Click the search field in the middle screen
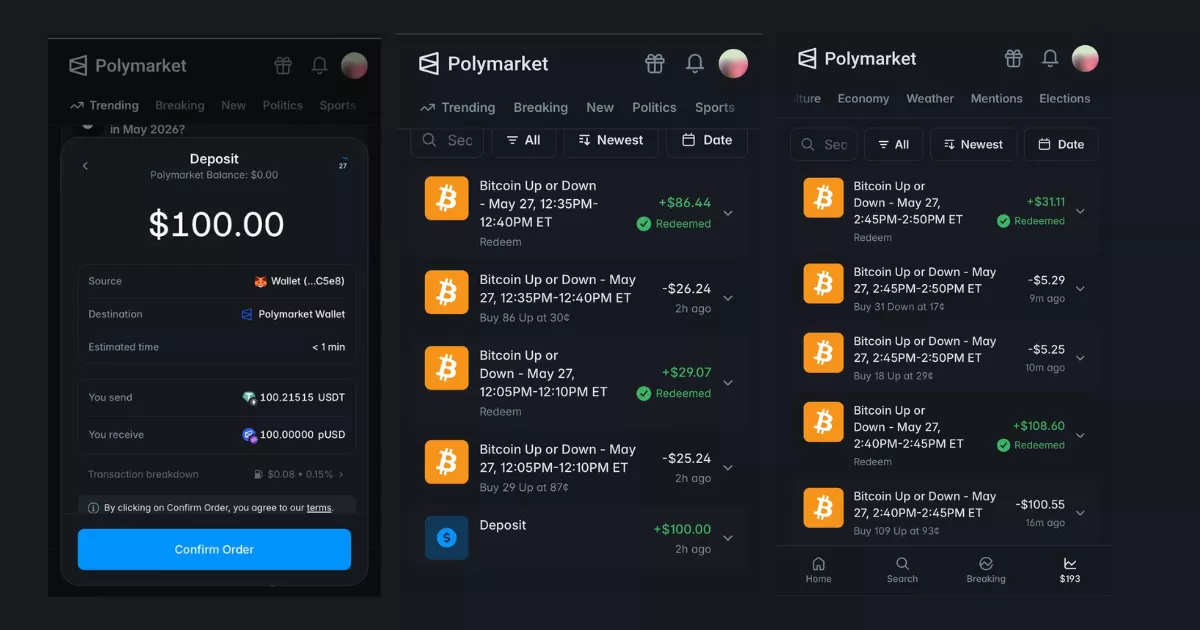The height and width of the screenshot is (630, 1200). (x=447, y=140)
